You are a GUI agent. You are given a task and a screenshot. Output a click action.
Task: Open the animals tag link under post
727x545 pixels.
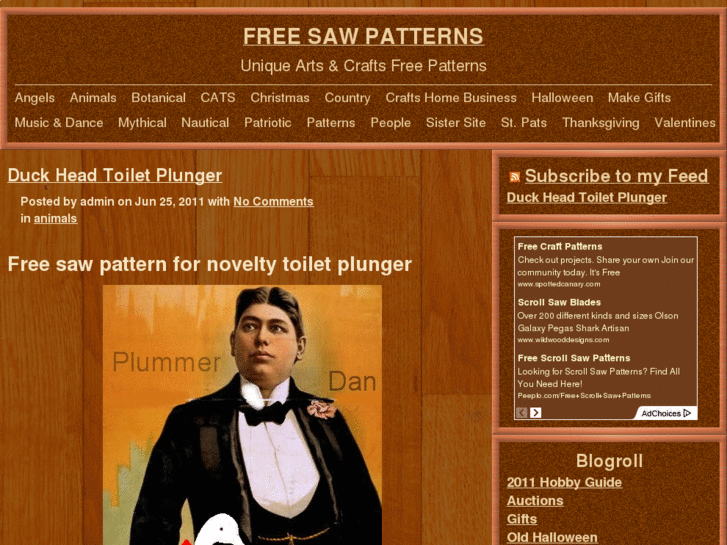click(55, 218)
